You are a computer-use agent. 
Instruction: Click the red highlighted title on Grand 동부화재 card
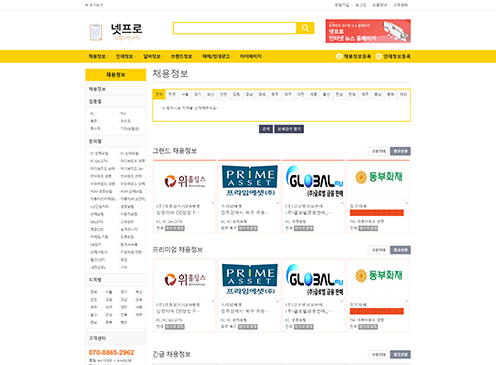coord(377,213)
